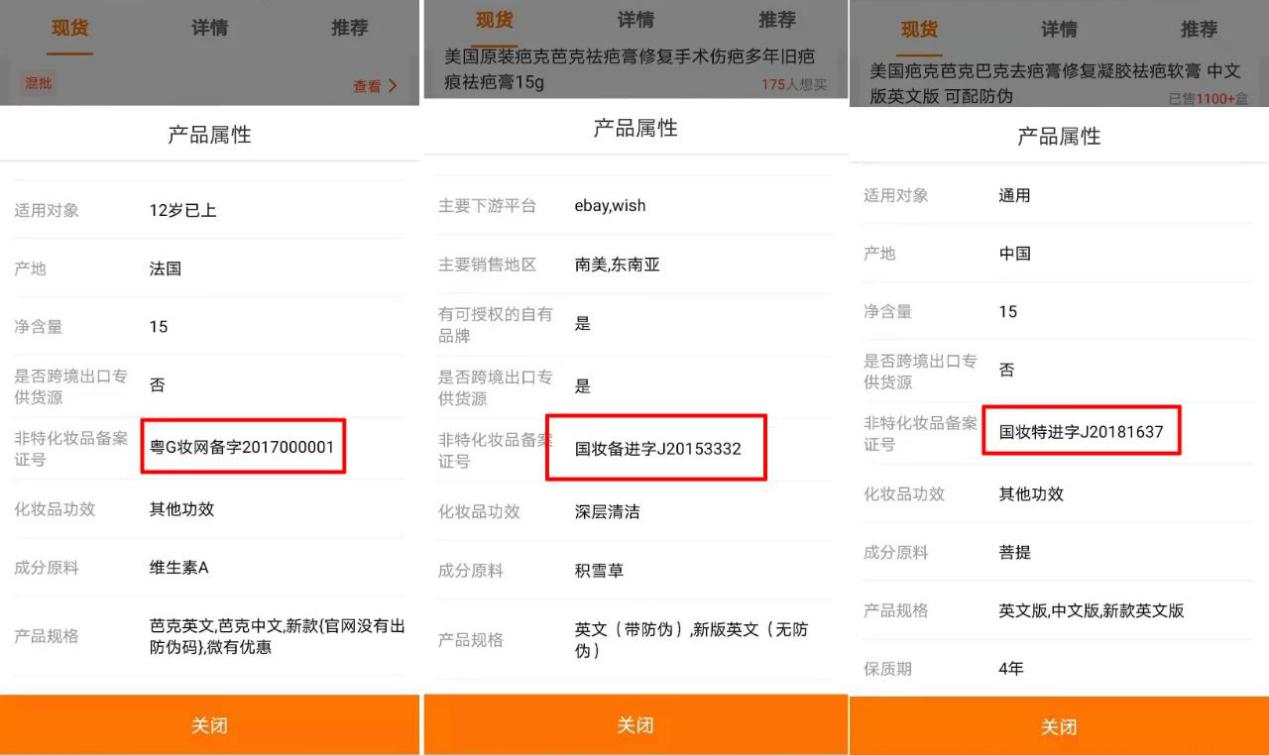Select the shelf life value 4年
The height and width of the screenshot is (755, 1269).
coord(1011,669)
